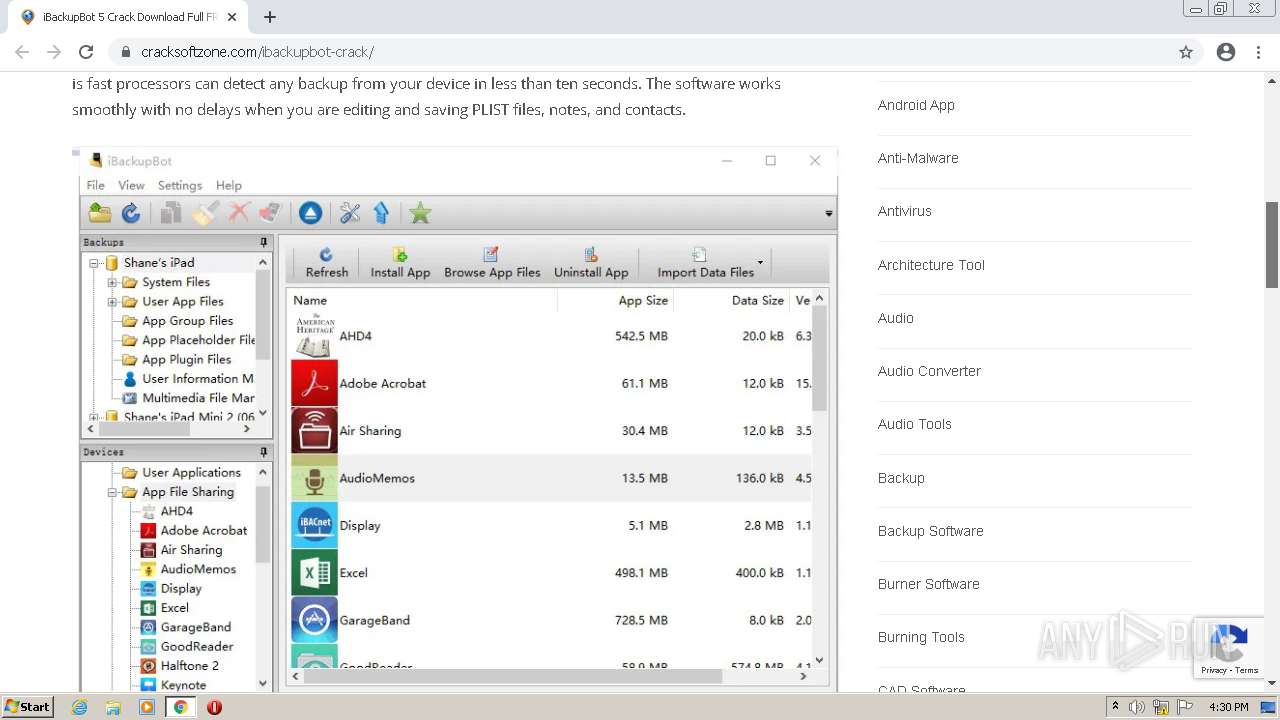The width and height of the screenshot is (1280, 720).
Task: Click the Uninstall App icon button
Action: click(x=591, y=263)
